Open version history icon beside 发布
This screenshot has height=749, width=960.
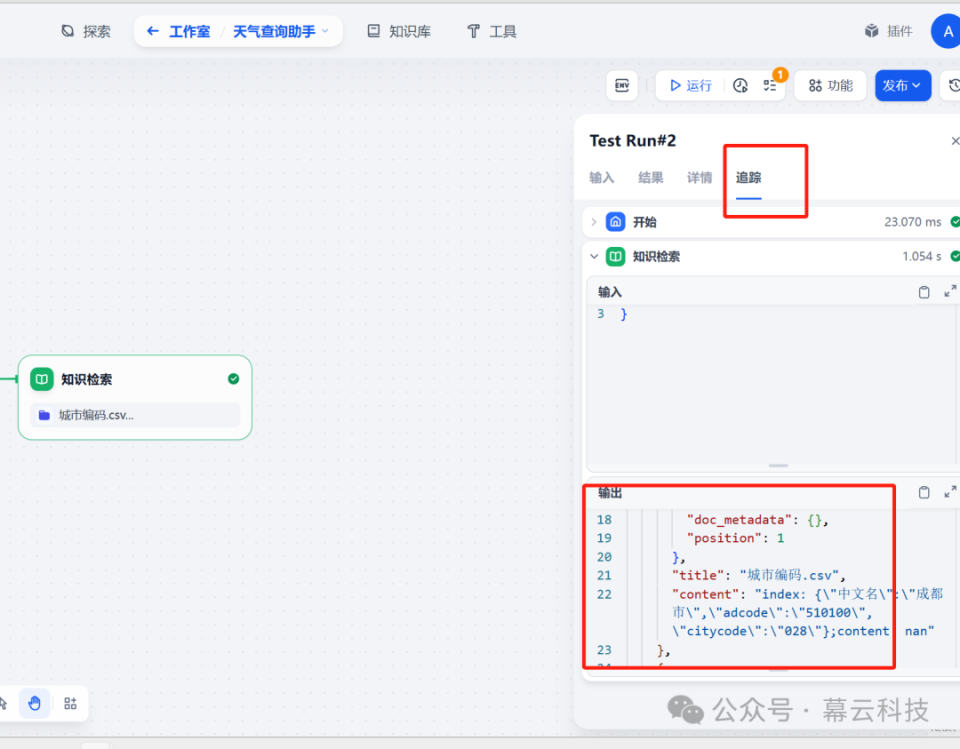953,85
